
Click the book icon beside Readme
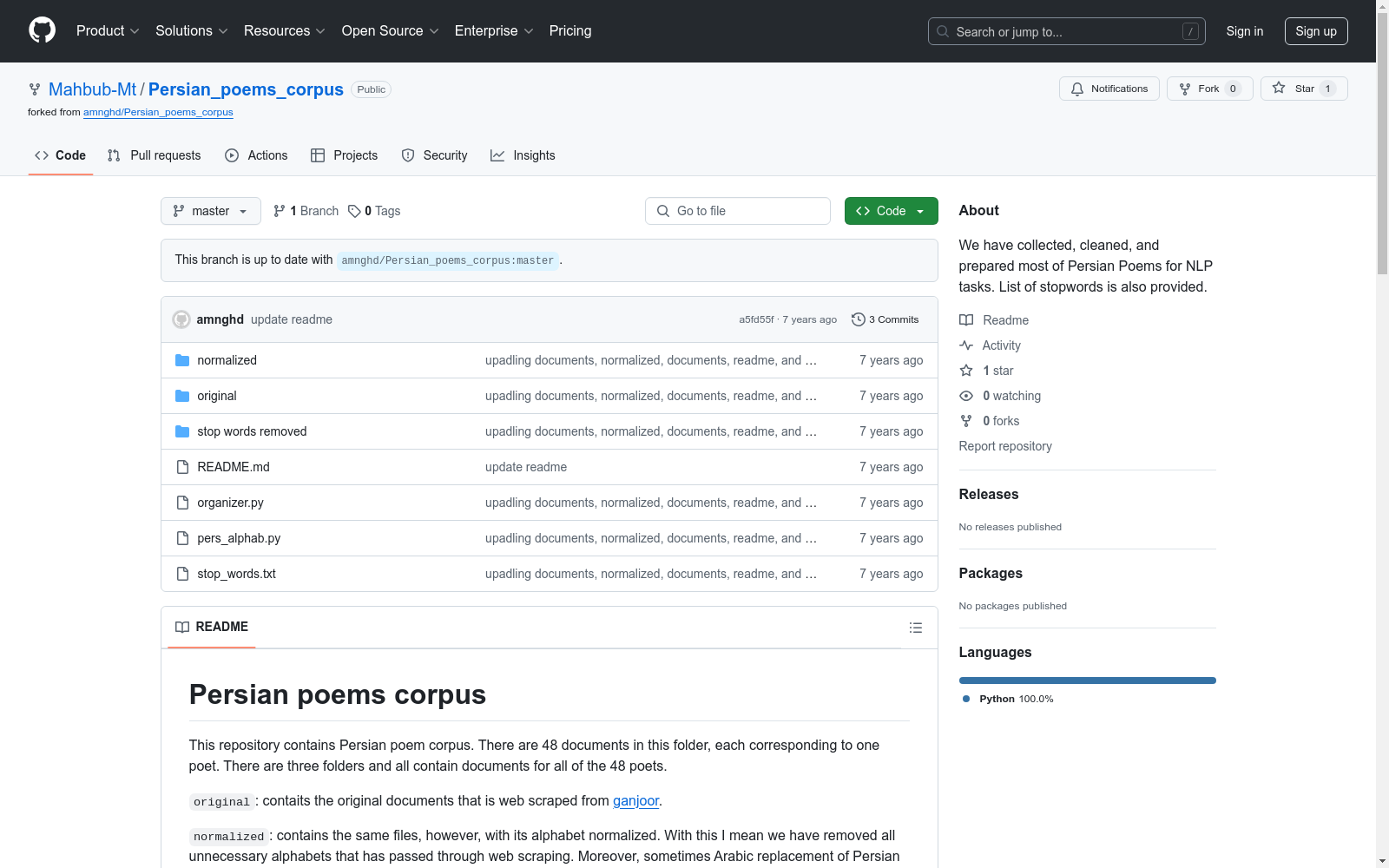click(966, 320)
